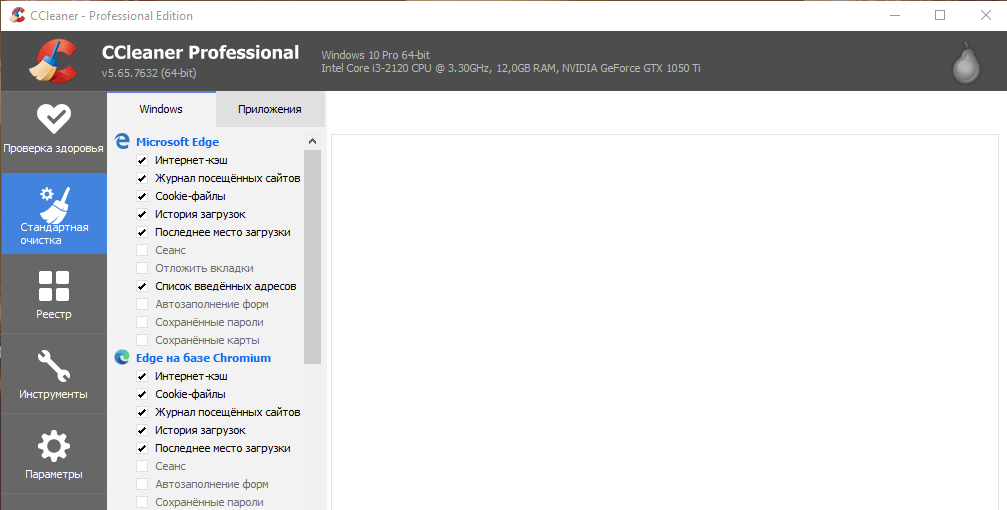
Task: Click the Microsoft Edge browser icon
Action: point(122,142)
